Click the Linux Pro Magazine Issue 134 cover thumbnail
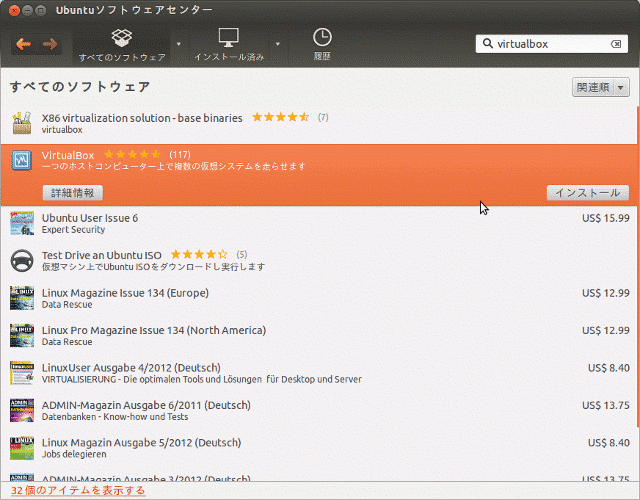 click(x=22, y=336)
